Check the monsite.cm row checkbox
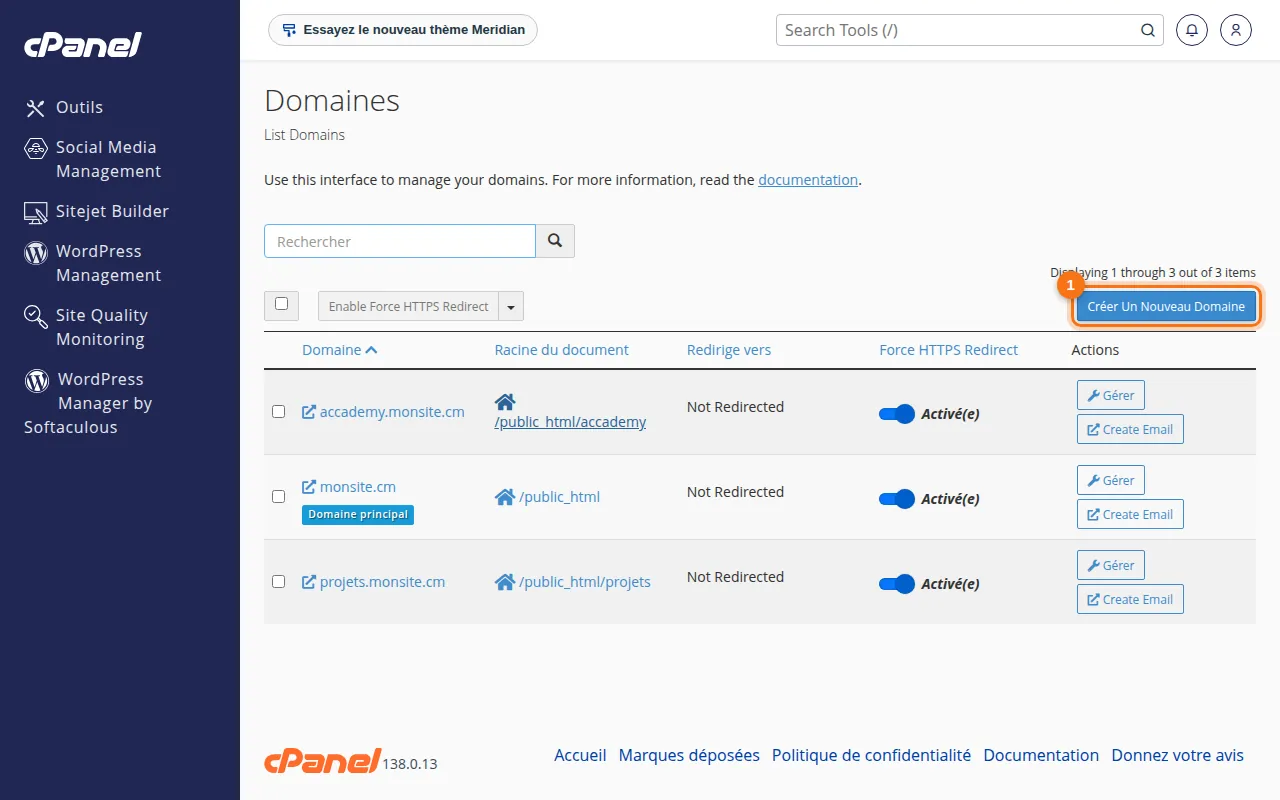Image resolution: width=1280 pixels, height=800 pixels. pyautogui.click(x=279, y=496)
